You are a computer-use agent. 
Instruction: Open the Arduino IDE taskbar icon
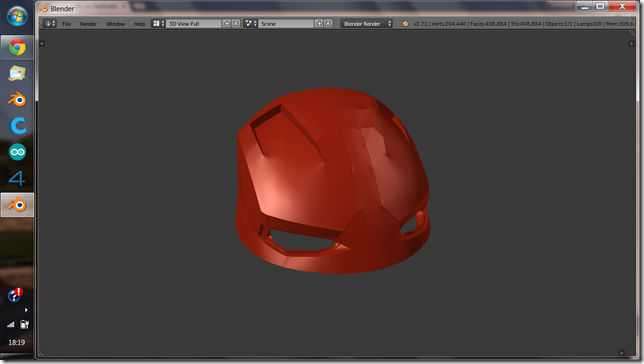(17, 152)
